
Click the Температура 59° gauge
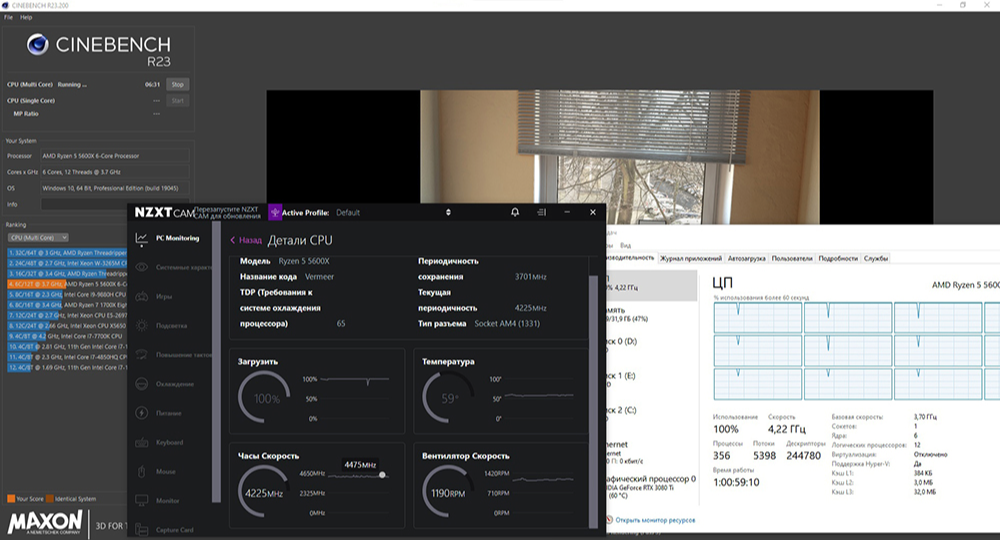coord(448,398)
